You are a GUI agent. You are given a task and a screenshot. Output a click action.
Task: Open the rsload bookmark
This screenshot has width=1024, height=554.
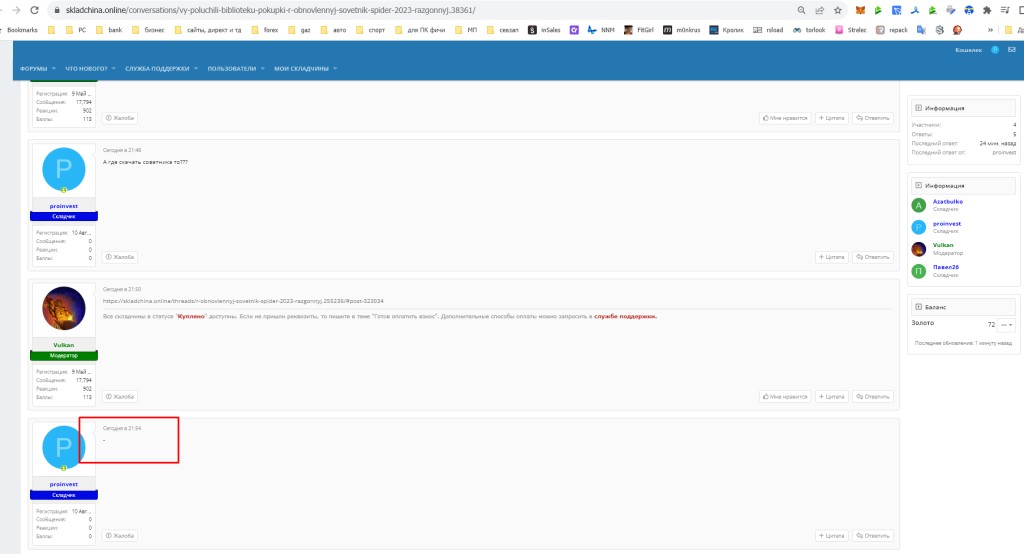pos(768,30)
